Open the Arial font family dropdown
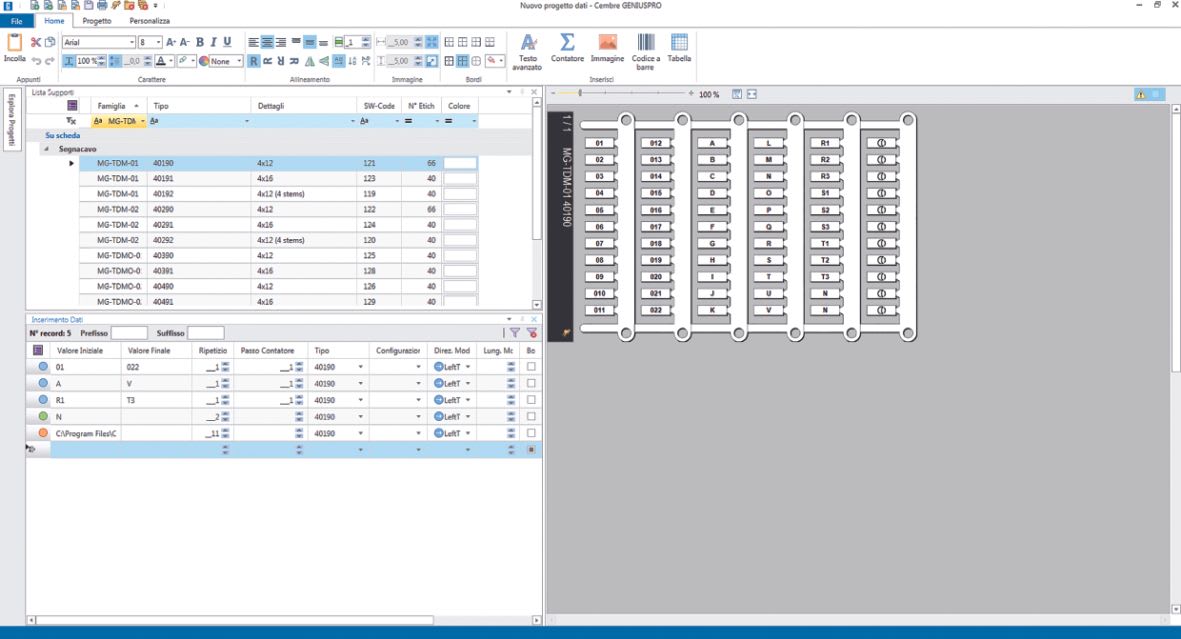The image size is (1181, 639). tap(131, 43)
